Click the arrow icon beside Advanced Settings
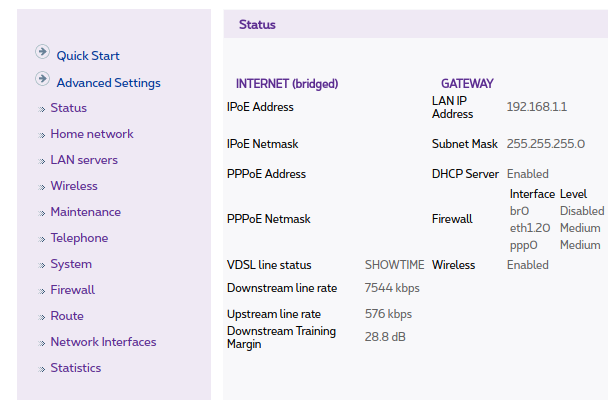Image resolution: width=608 pixels, height=400 pixels. [x=42, y=79]
